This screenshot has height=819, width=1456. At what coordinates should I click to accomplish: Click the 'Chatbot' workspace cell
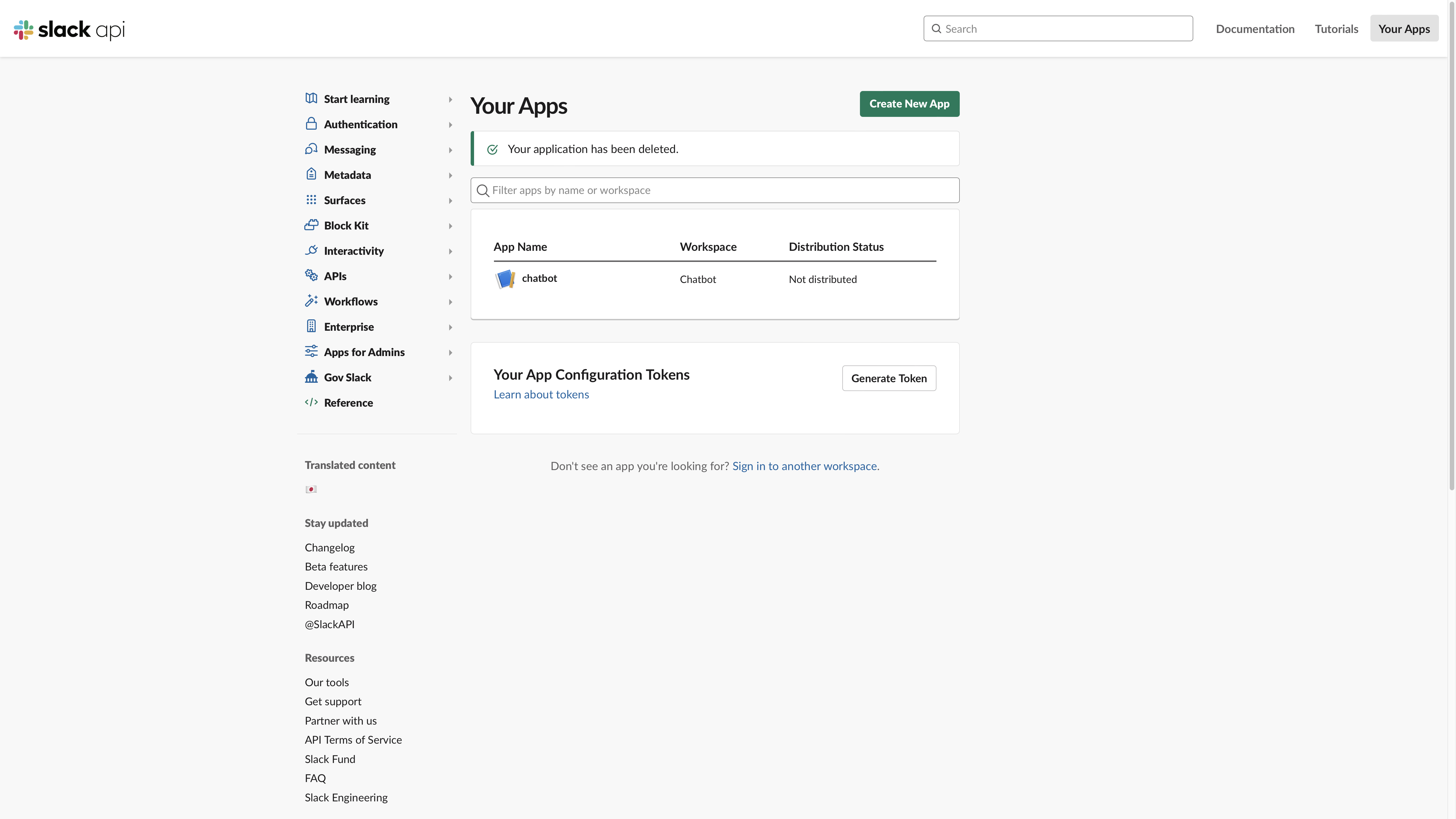tap(698, 279)
